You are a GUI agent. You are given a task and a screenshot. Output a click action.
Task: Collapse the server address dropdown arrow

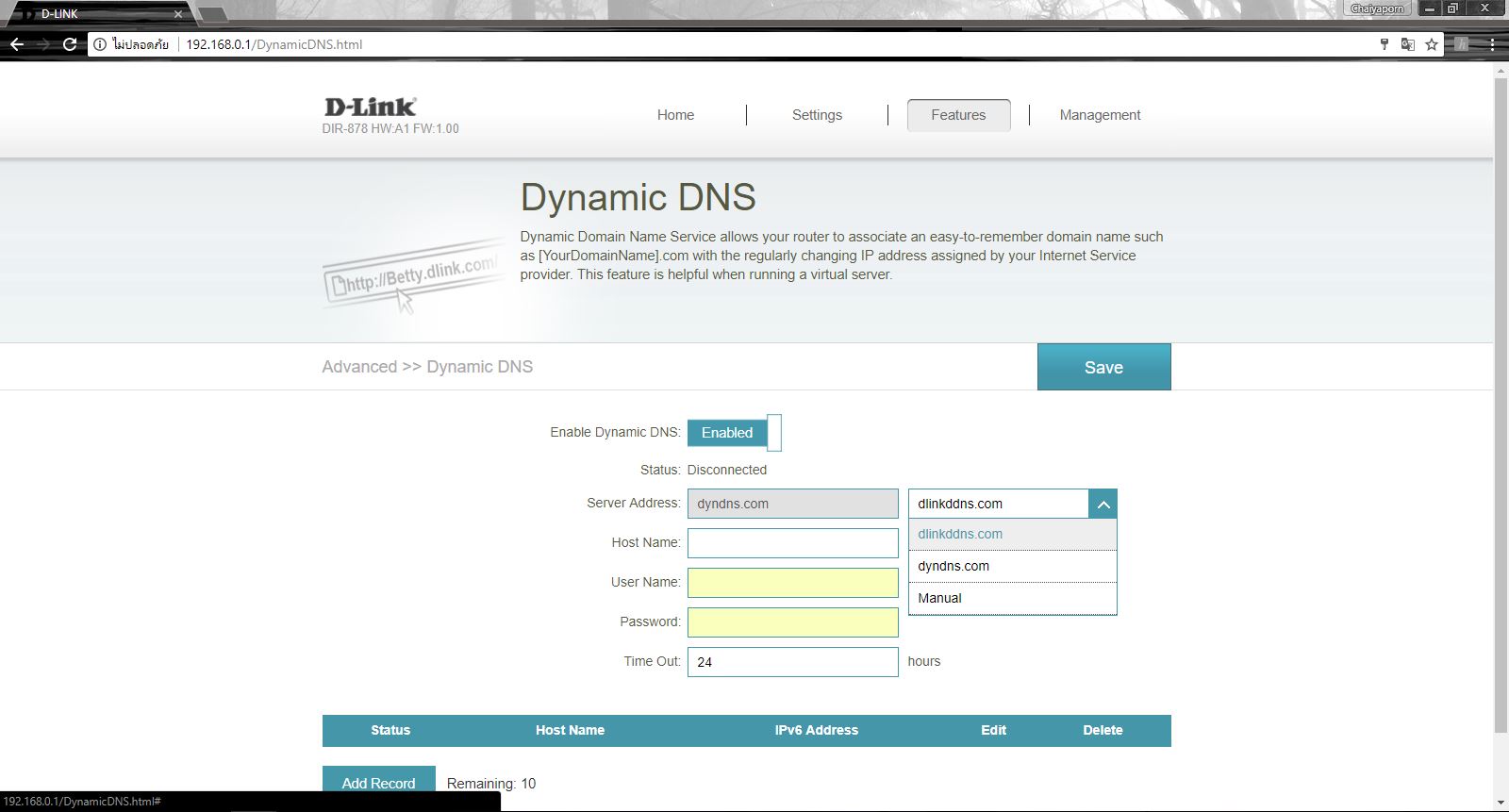pos(1103,504)
